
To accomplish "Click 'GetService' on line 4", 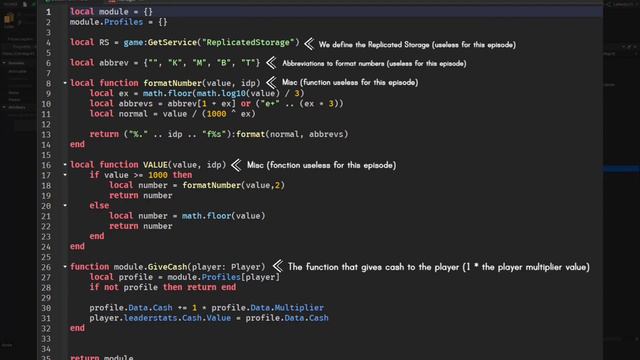I will click(x=172, y=42).
